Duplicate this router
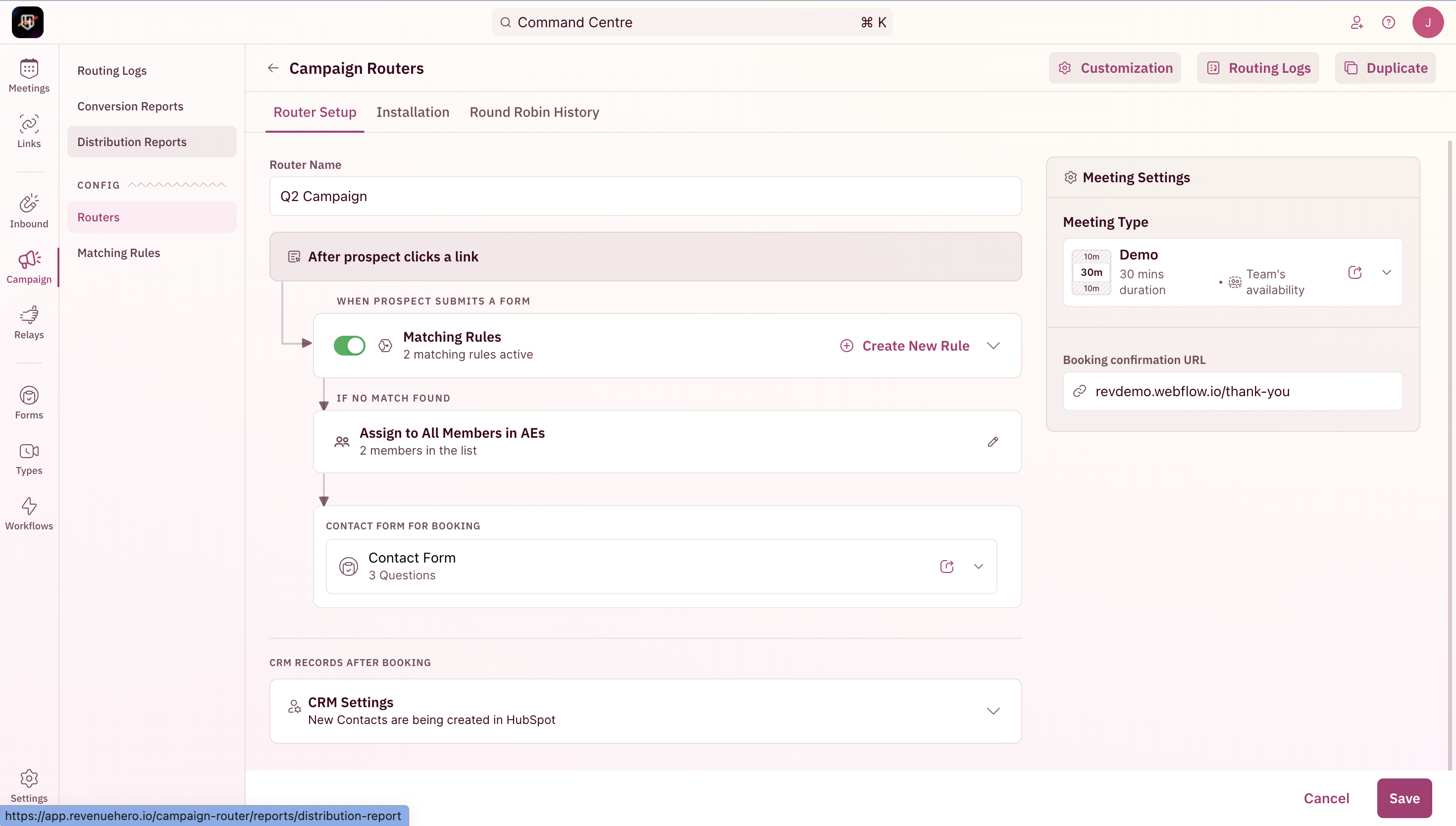The width and height of the screenshot is (1456, 826). click(1386, 68)
